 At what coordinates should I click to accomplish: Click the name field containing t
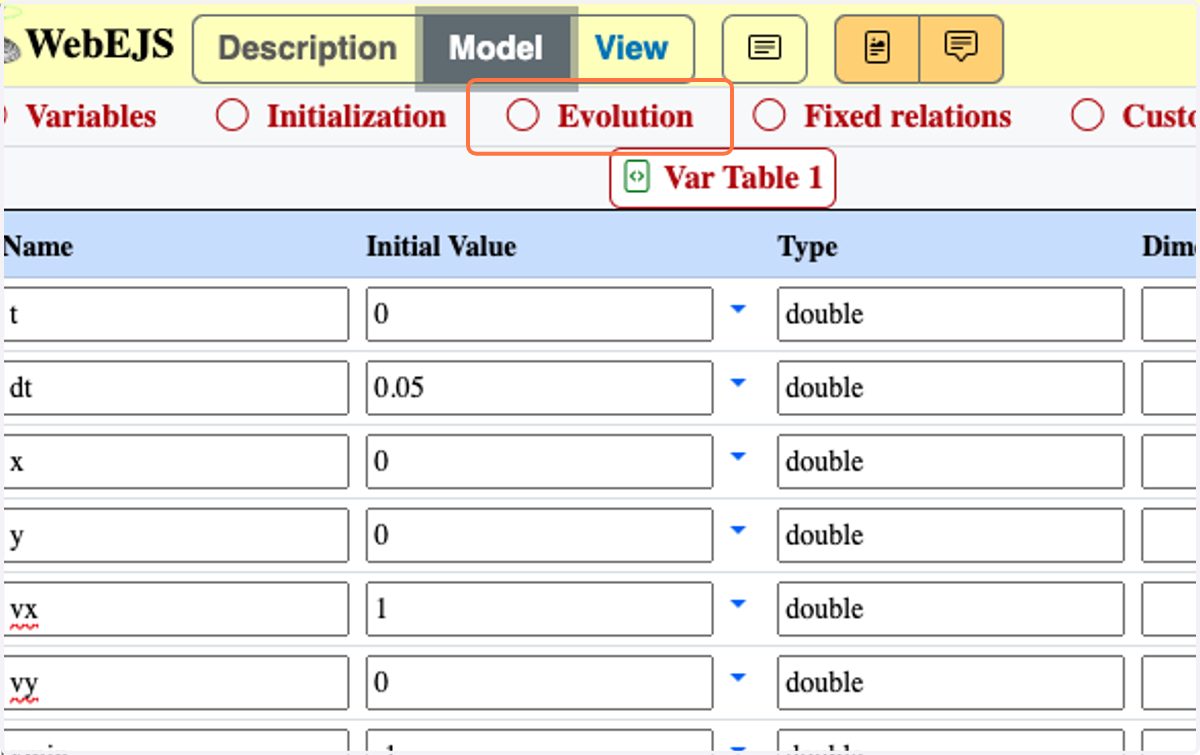[x=176, y=314]
